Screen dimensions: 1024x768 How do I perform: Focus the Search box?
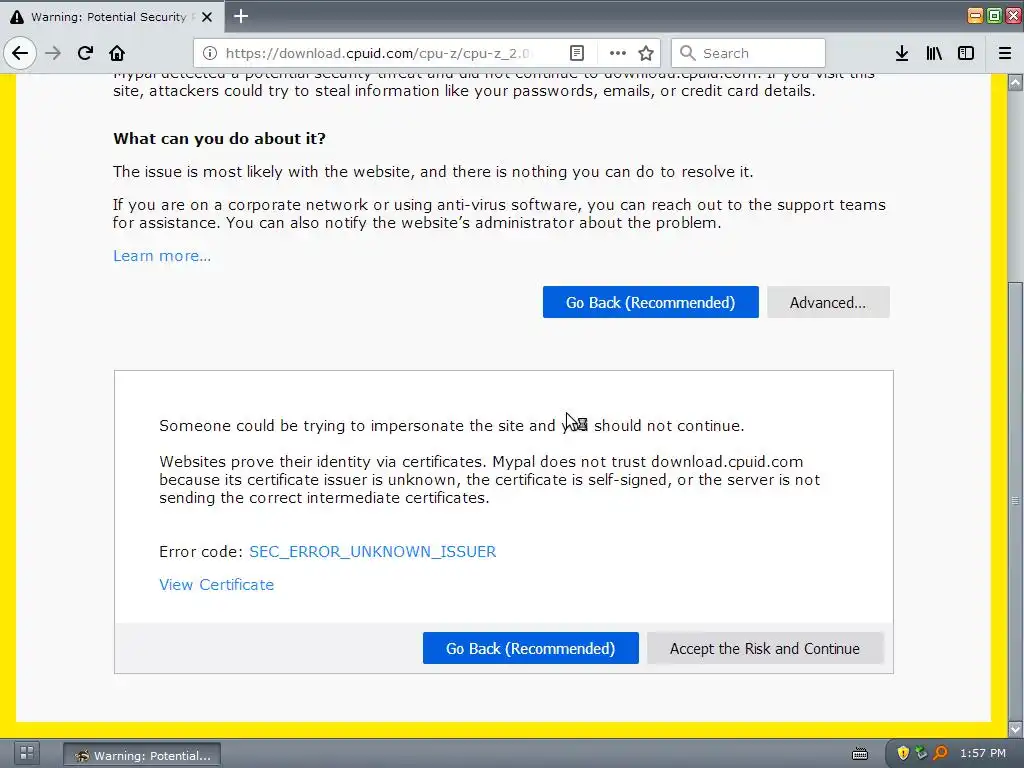pos(748,53)
